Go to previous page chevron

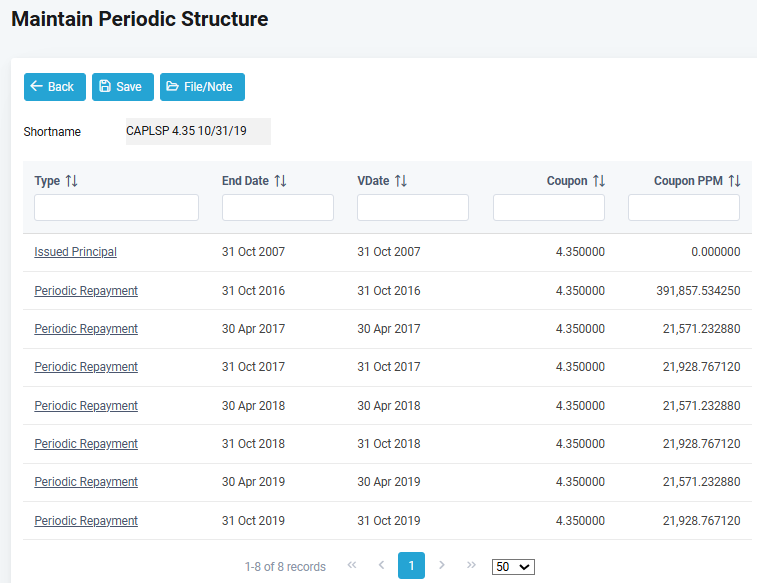381,566
